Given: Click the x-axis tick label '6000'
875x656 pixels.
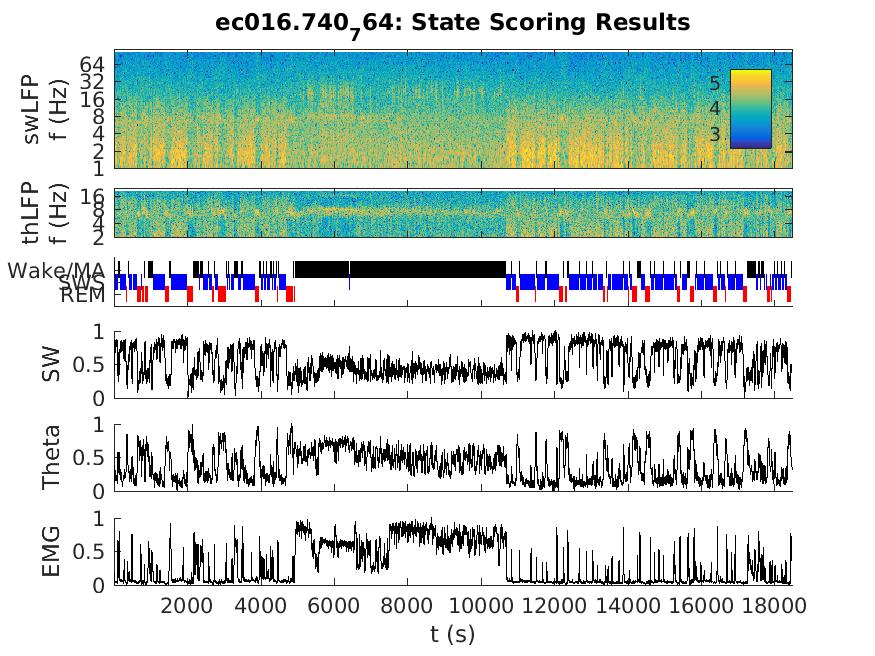Looking at the screenshot, I should click(334, 606).
